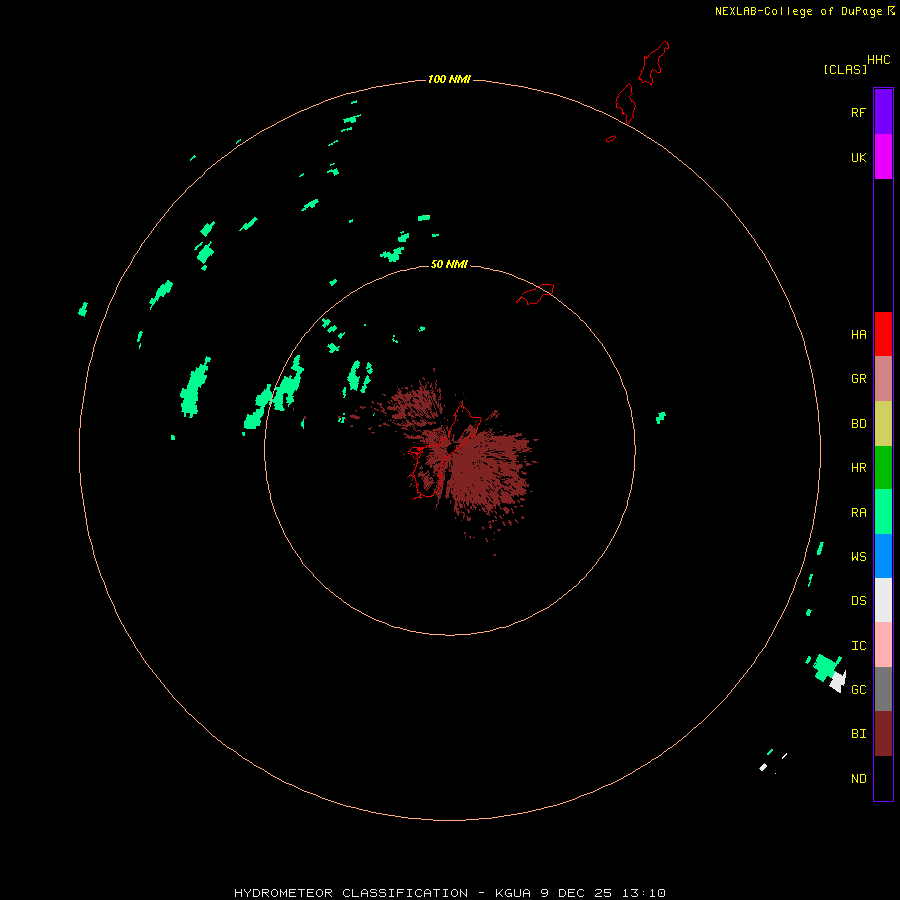The width and height of the screenshot is (900, 900).
Task: Click the 'DS' legend label
Action: (859, 601)
